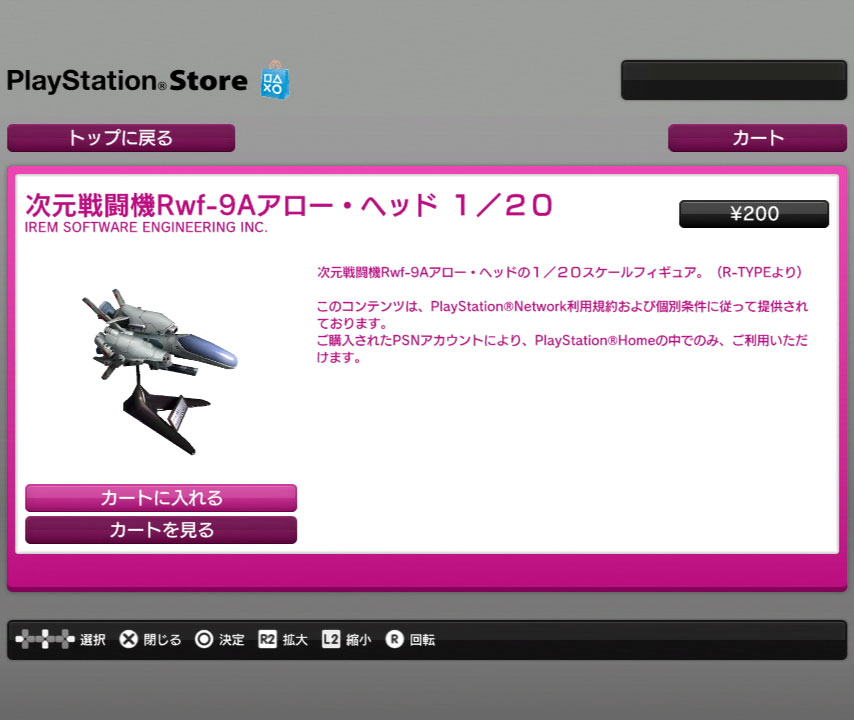View cart with カートを見る button

[x=161, y=530]
